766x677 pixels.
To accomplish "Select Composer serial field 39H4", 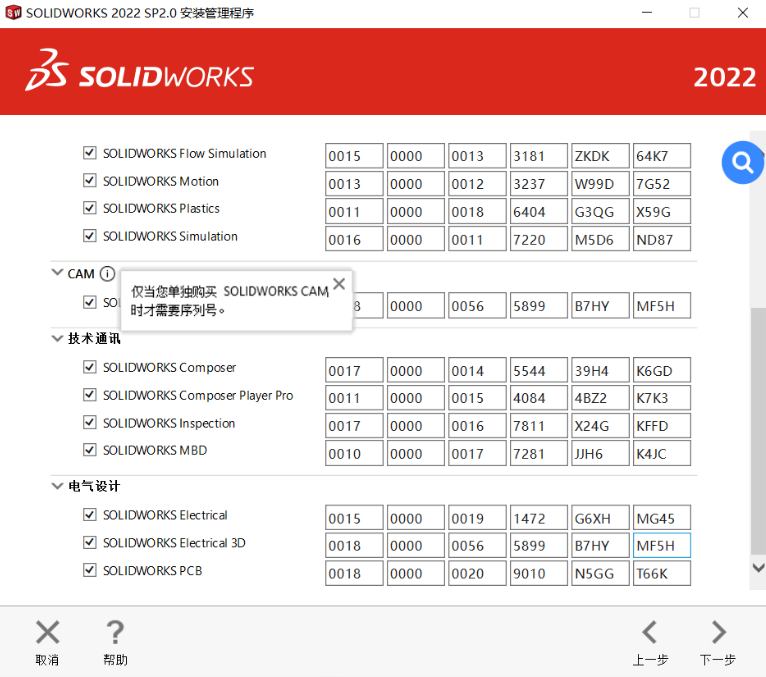I will [x=600, y=370].
